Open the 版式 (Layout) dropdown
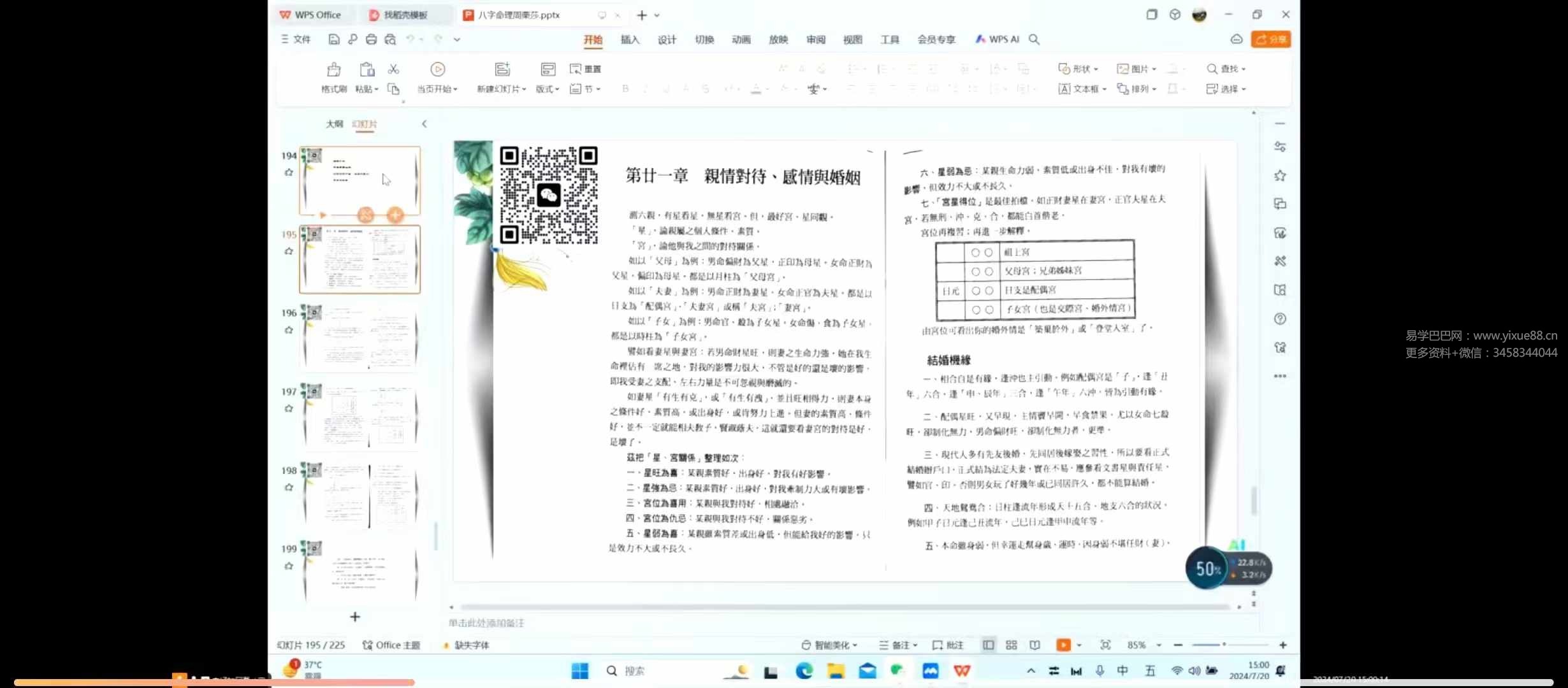The width and height of the screenshot is (1568, 688). (547, 89)
